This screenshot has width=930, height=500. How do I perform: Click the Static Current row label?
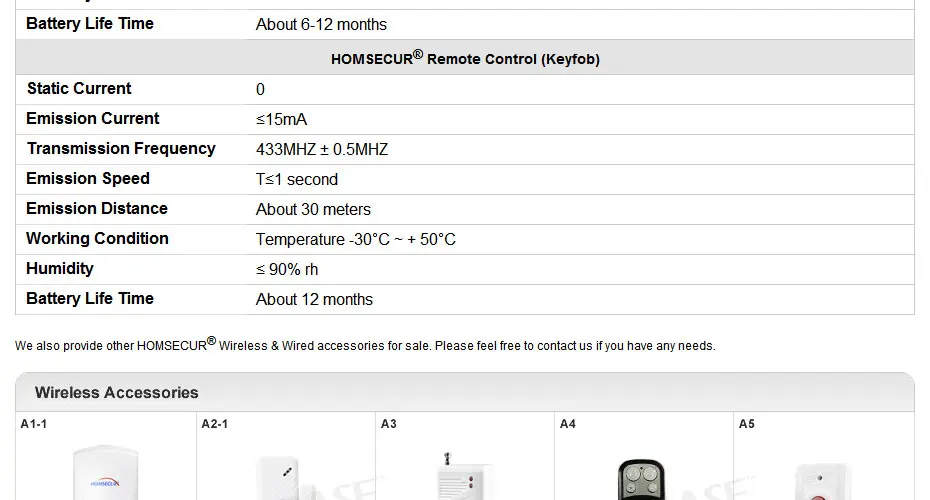[79, 88]
